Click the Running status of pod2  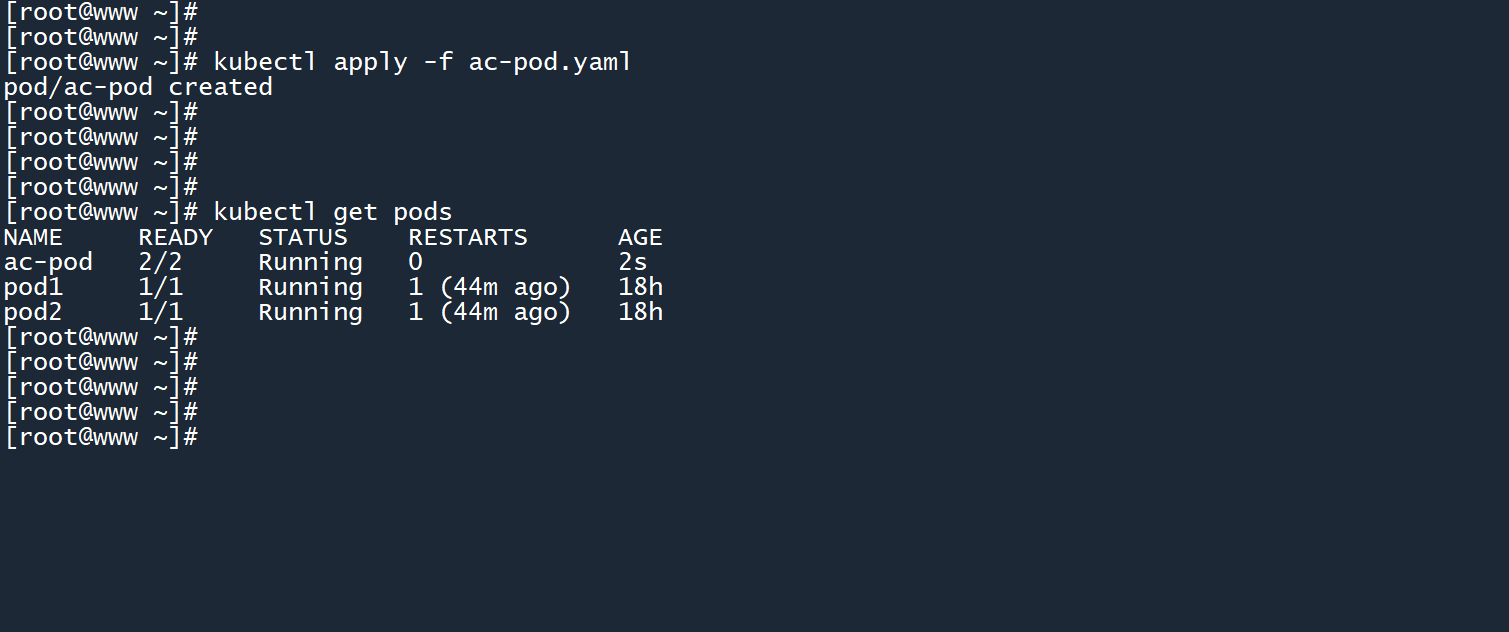tap(310, 312)
